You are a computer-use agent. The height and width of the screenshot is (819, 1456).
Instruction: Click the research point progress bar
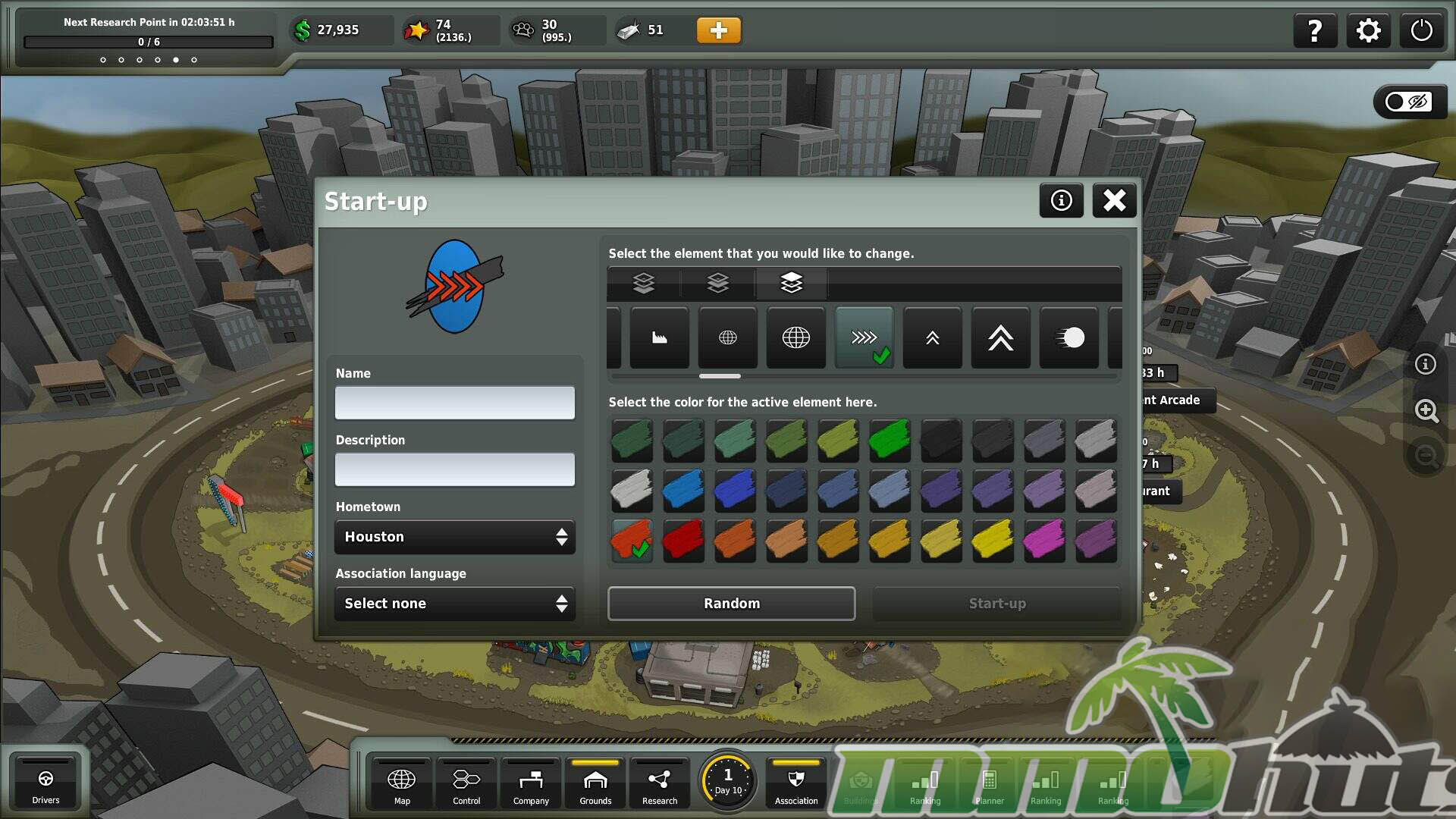pyautogui.click(x=149, y=42)
